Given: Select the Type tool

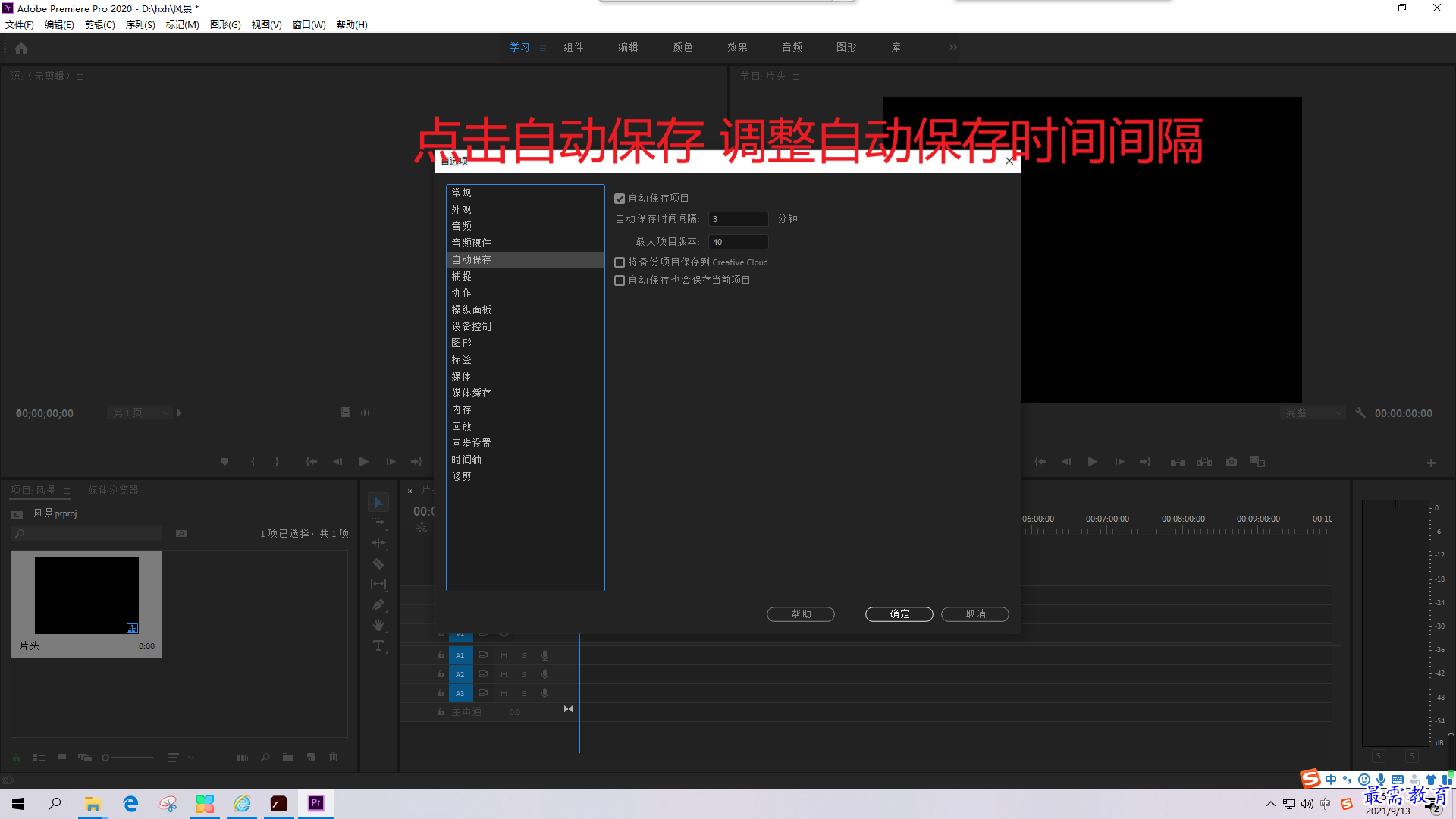Looking at the screenshot, I should pos(378,645).
